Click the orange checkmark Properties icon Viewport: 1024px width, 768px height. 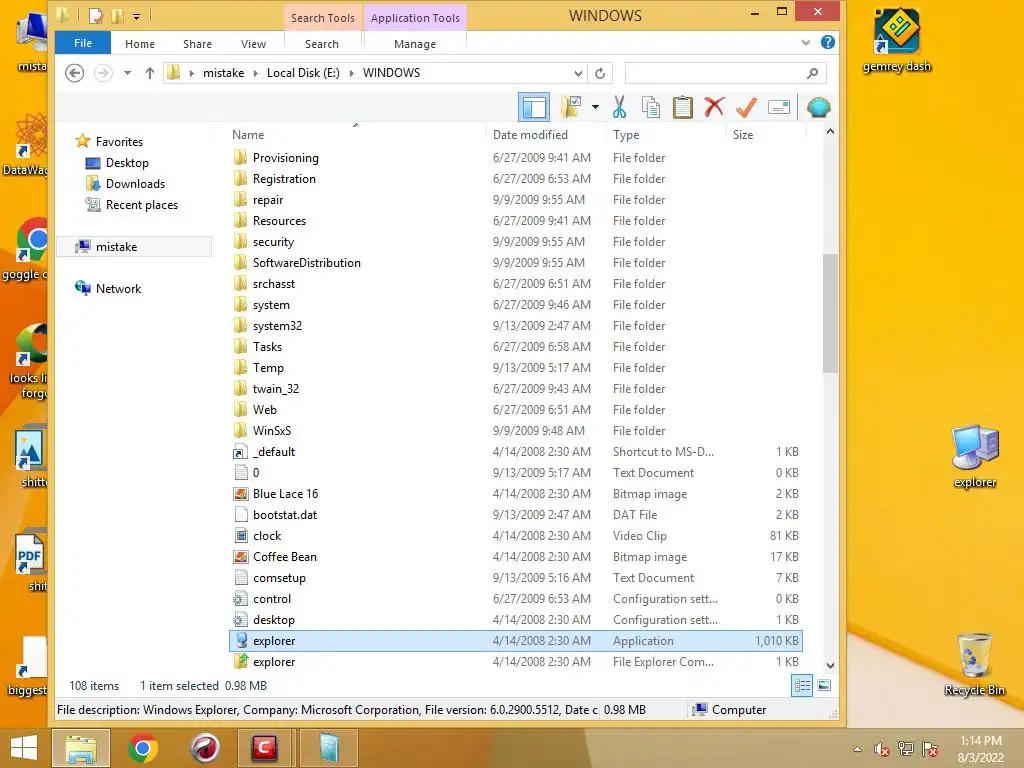point(746,107)
